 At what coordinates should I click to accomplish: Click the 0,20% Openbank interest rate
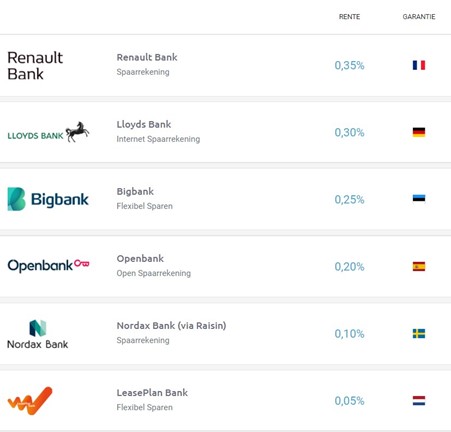(349, 267)
